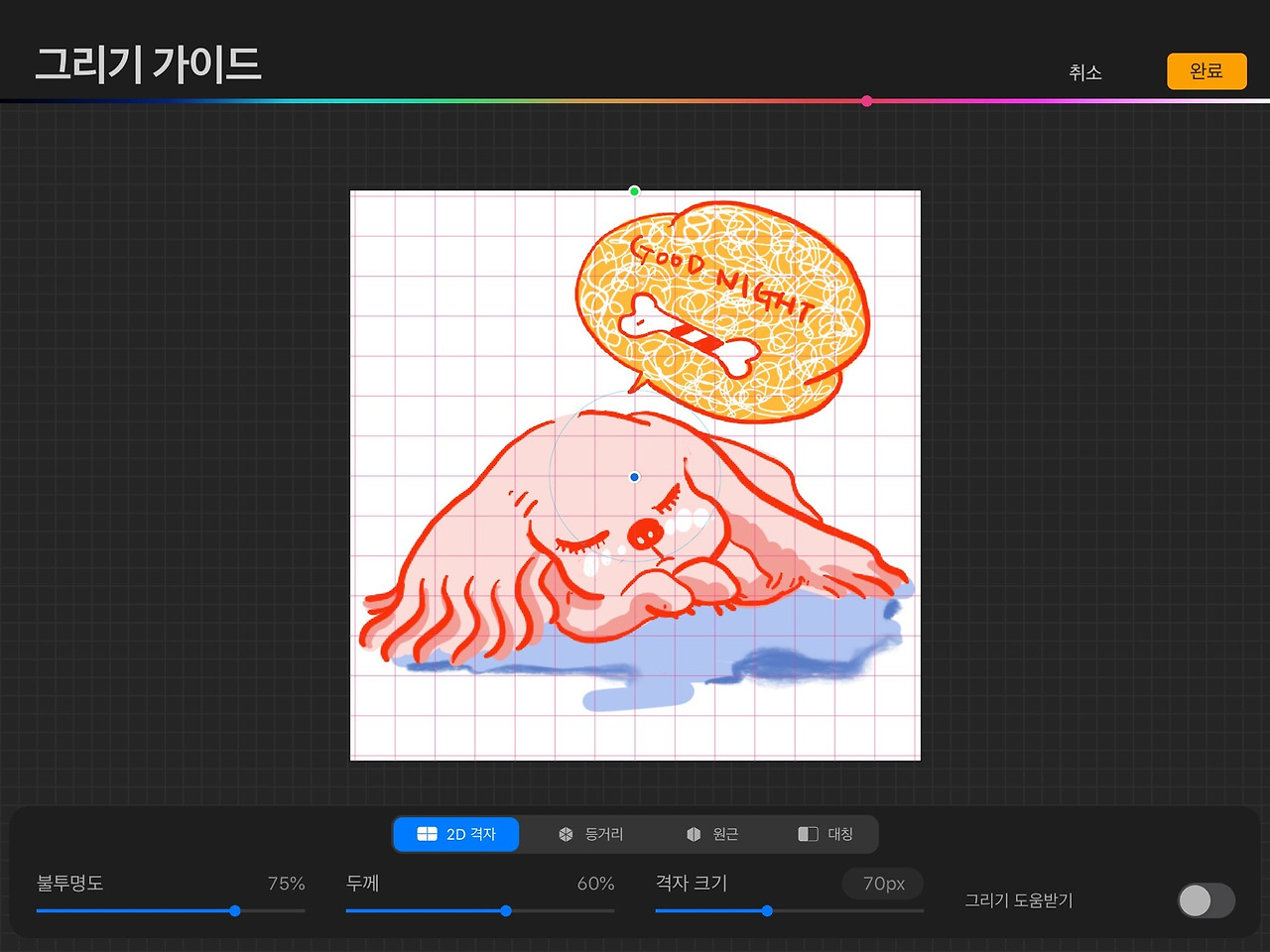Select the perspective cube guide icon

pos(693,834)
